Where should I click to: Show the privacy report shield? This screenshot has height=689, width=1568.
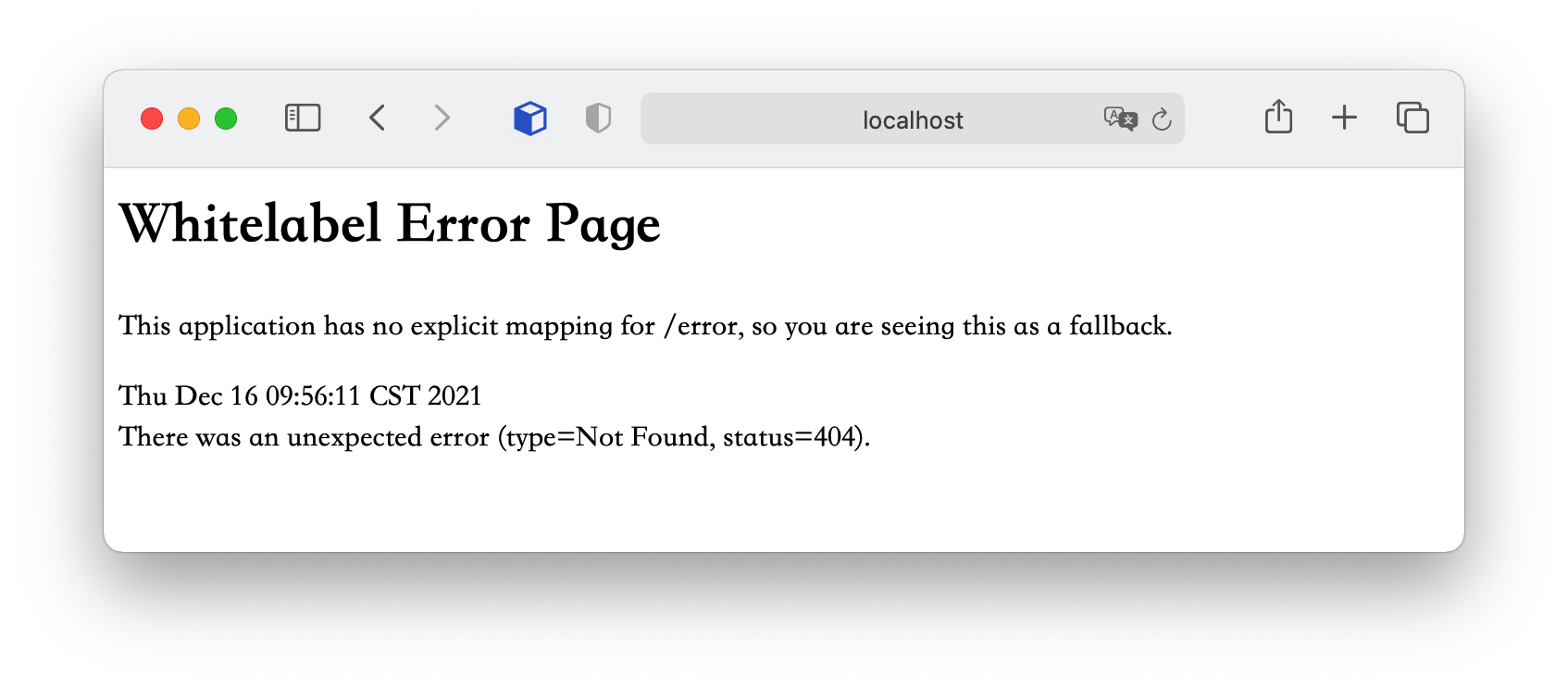[x=598, y=119]
